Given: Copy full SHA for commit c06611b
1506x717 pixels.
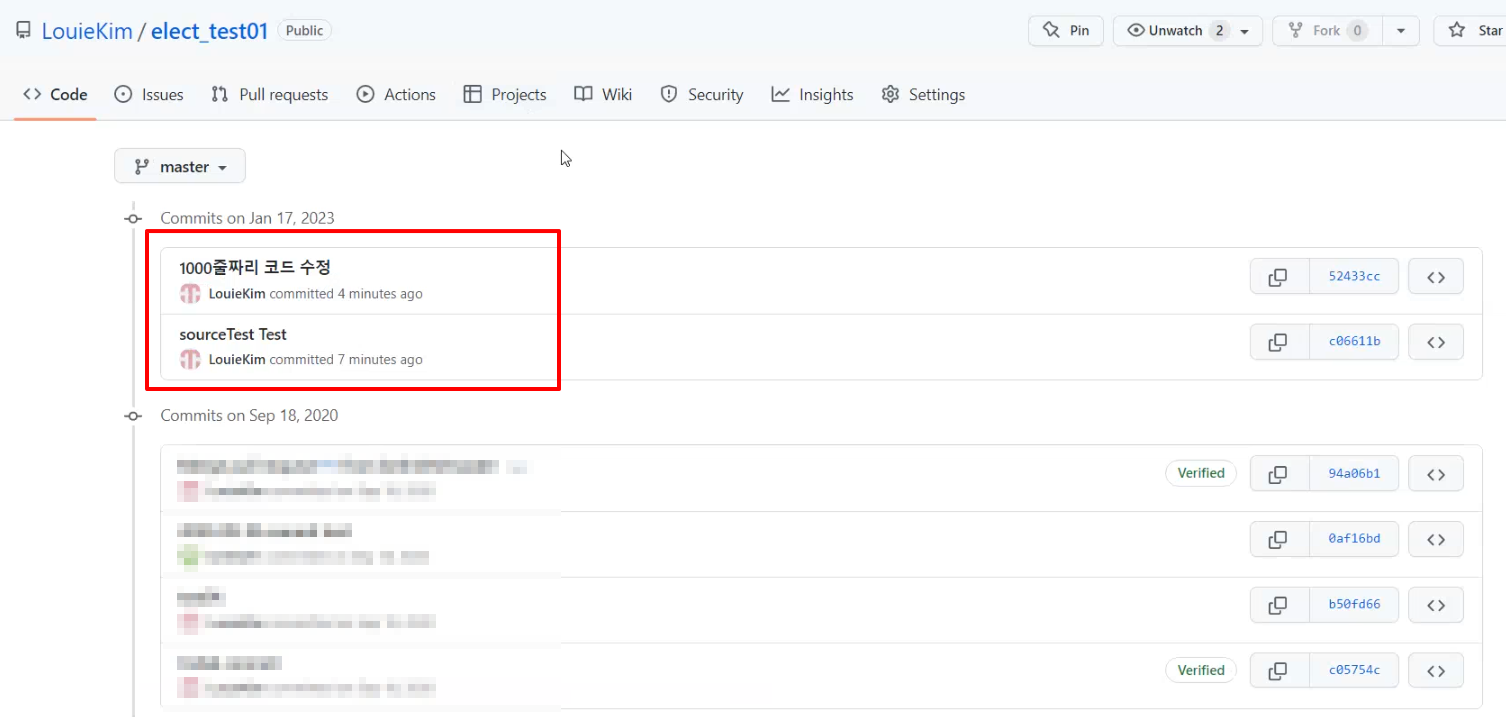Looking at the screenshot, I should coord(1279,342).
